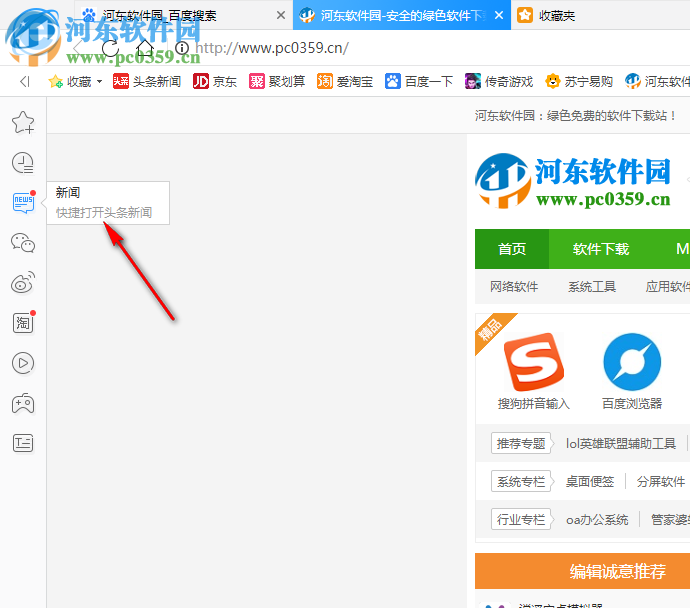
Task: Open the 河东软件 bookmark
Action: point(657,81)
